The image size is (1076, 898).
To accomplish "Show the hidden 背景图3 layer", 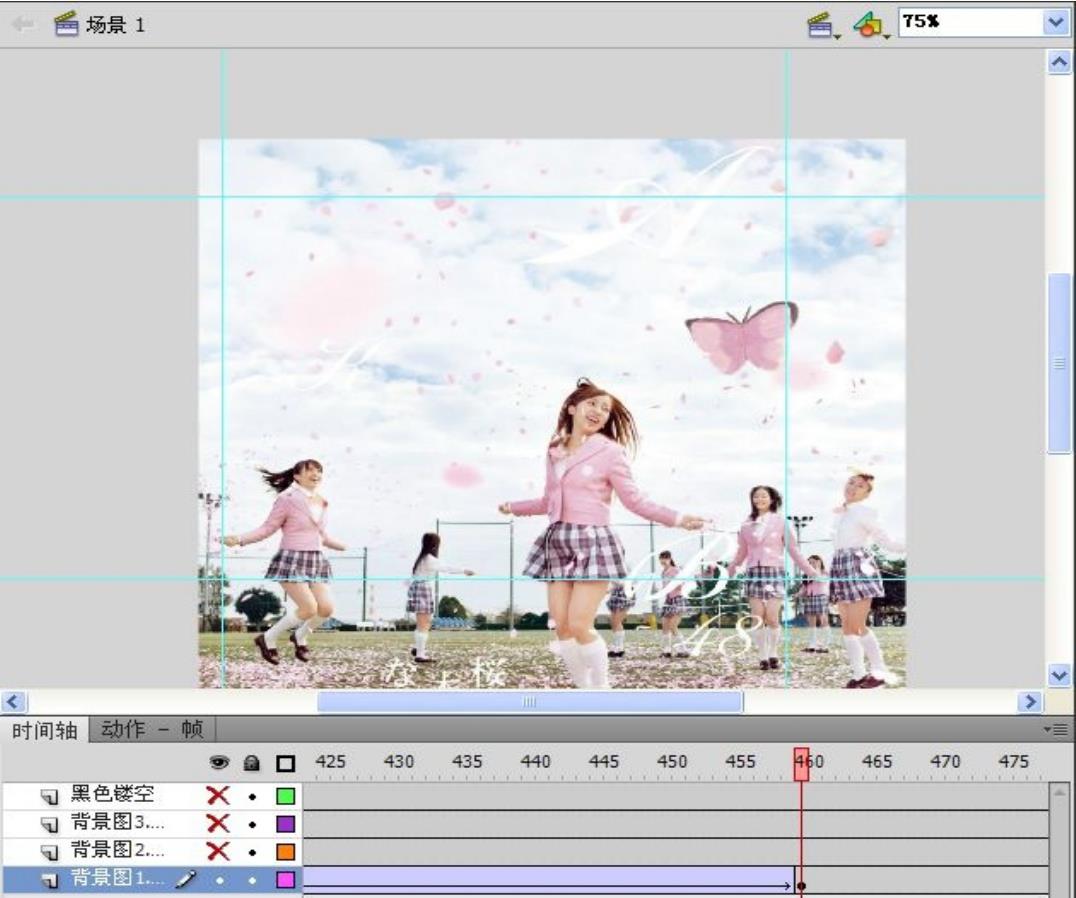I will pos(218,825).
